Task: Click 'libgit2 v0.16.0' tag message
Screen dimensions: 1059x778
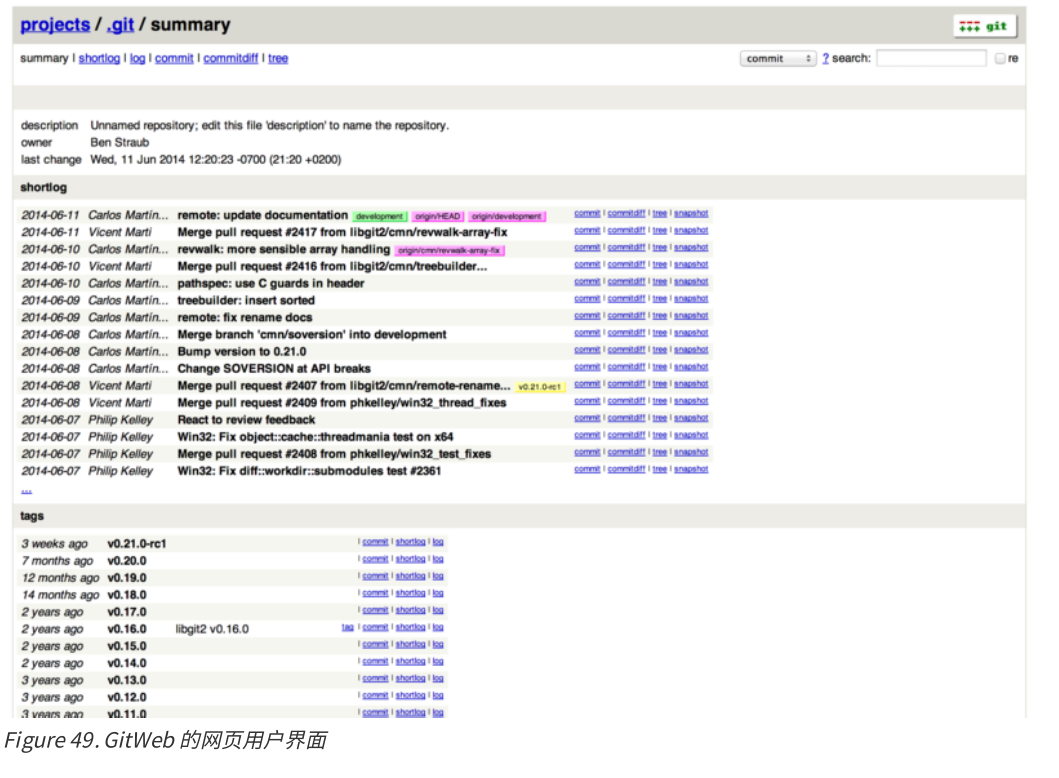Action: (x=212, y=629)
